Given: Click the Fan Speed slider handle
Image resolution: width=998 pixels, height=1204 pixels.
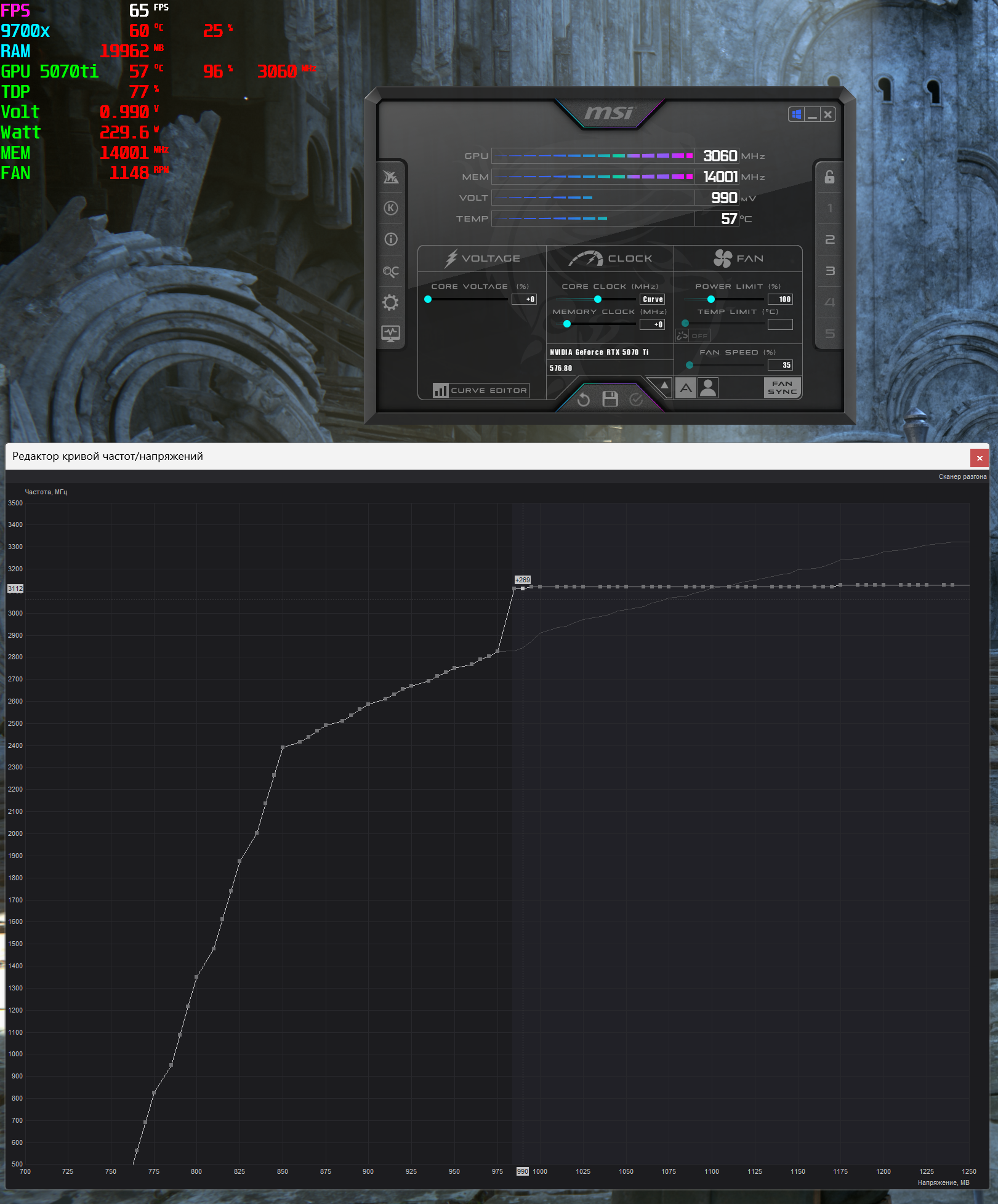Looking at the screenshot, I should coord(690,365).
